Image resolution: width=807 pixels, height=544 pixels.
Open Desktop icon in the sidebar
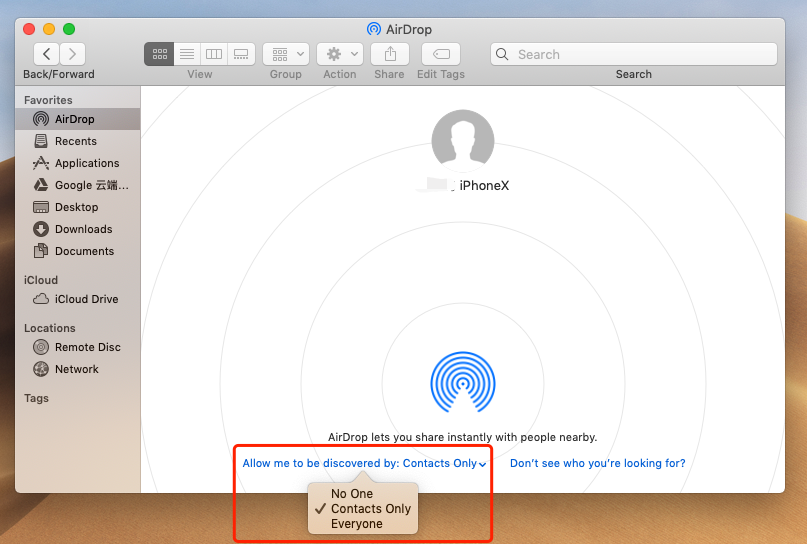click(41, 207)
